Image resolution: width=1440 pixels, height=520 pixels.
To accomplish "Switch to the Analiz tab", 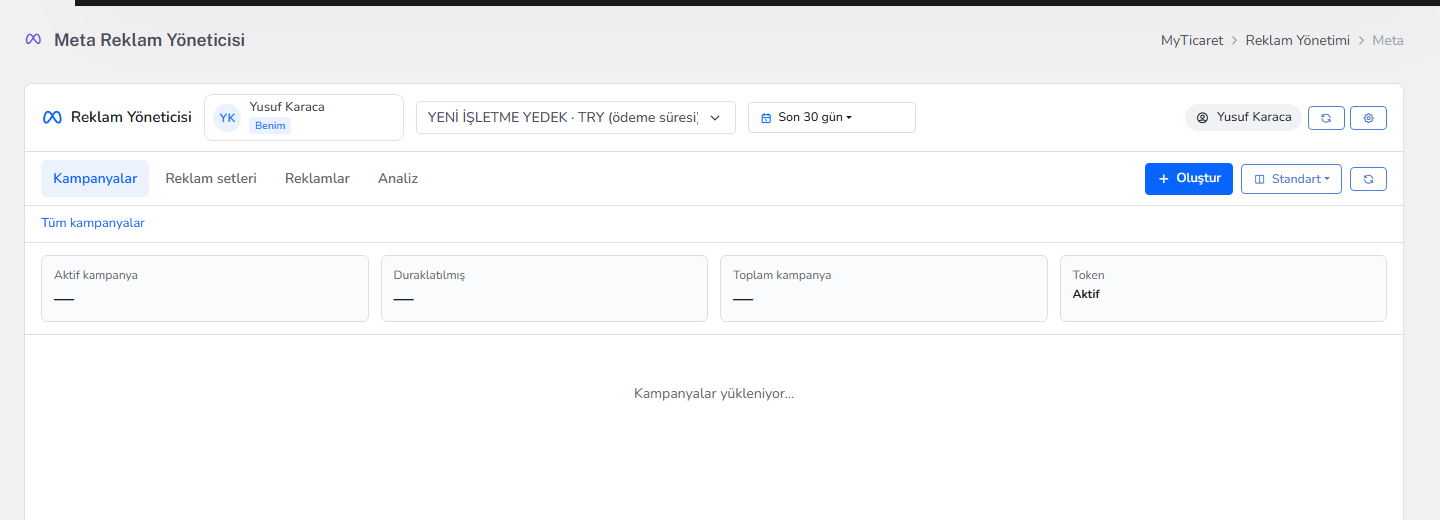I will click(x=398, y=179).
